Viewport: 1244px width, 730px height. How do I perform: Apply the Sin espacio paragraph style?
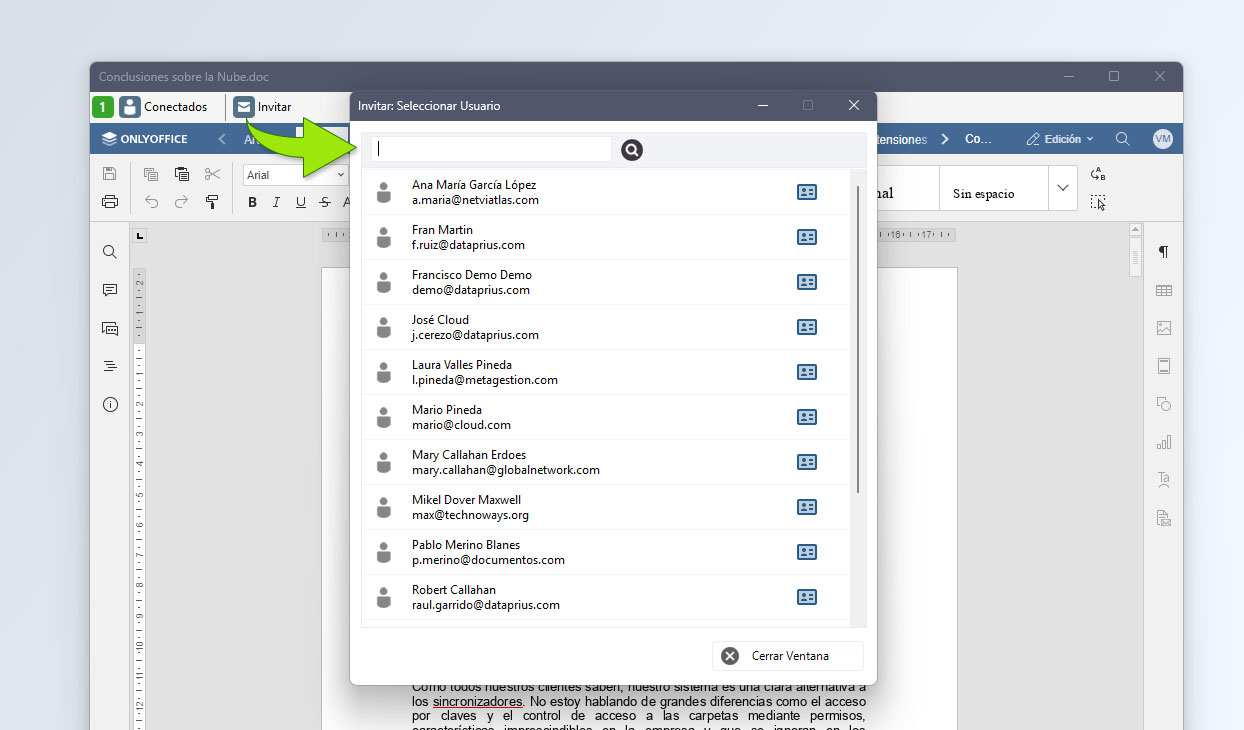994,188
